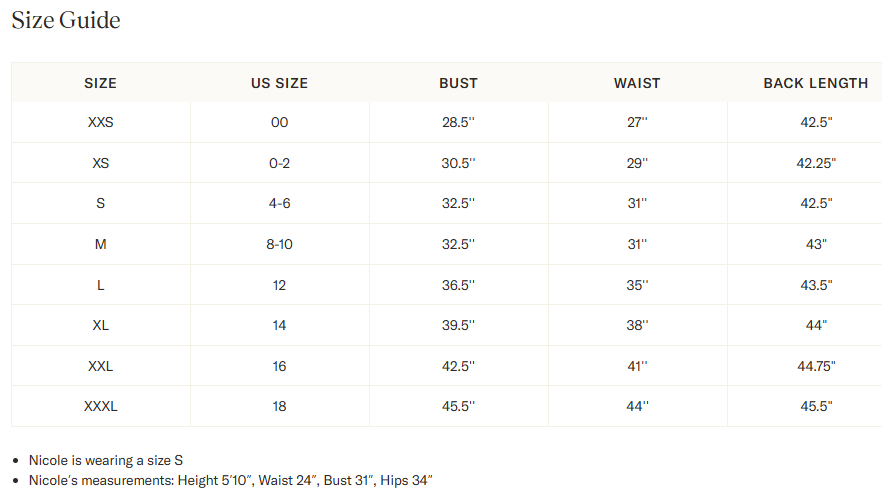Select the 42.25" back length cell

pos(815,163)
